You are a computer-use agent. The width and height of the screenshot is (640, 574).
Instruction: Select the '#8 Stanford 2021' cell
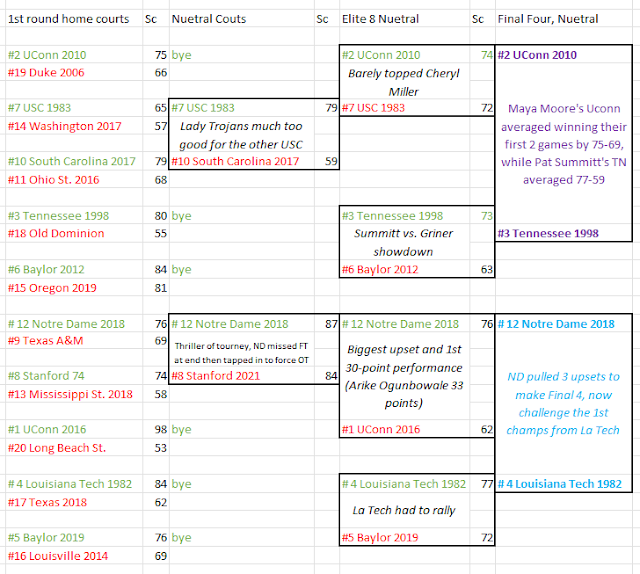coord(242,376)
